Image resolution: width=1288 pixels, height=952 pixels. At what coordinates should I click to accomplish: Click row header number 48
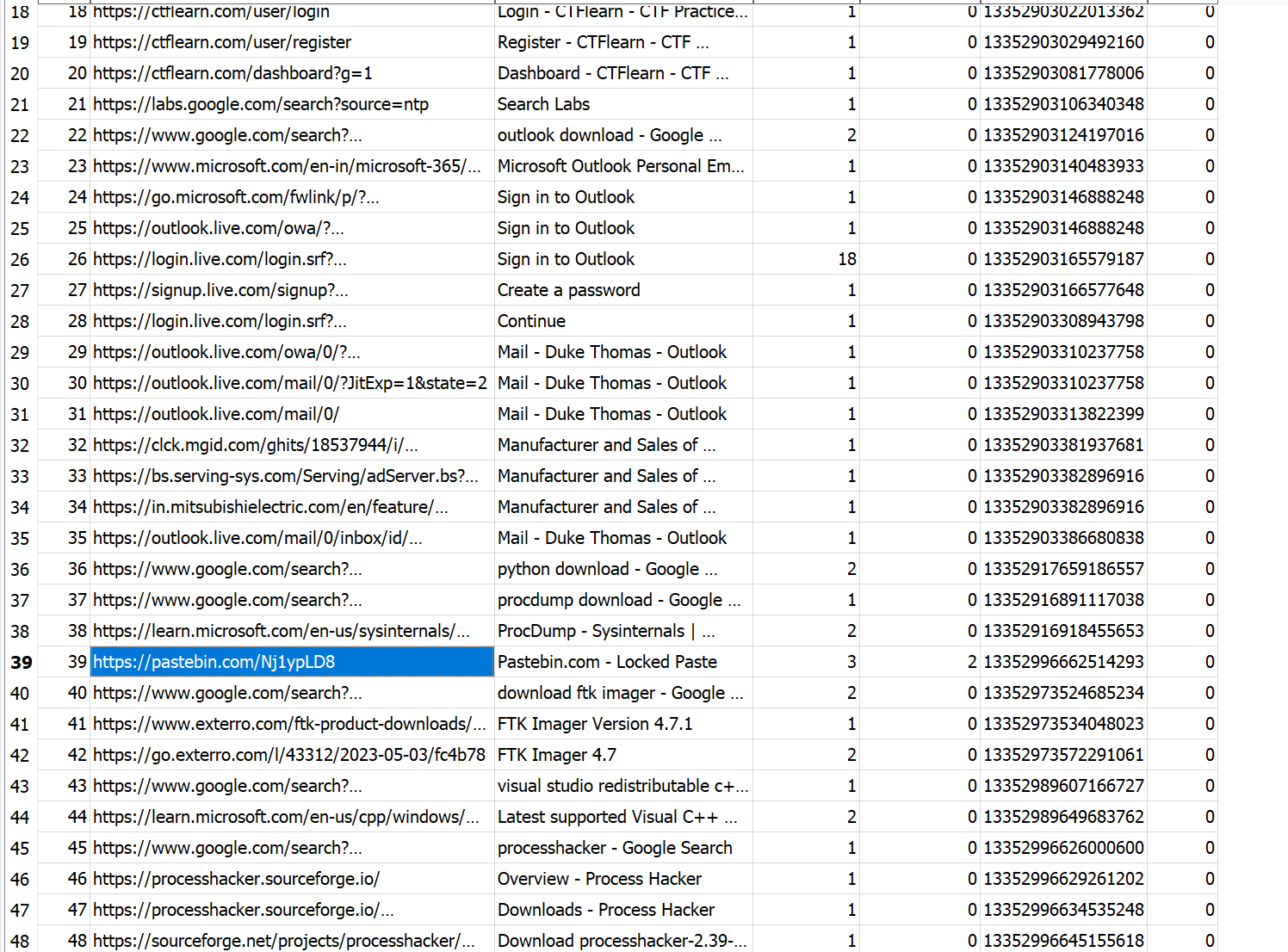tap(21, 941)
